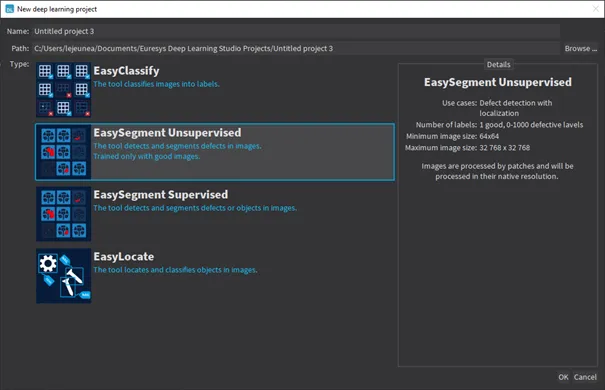The height and width of the screenshot is (390, 605).
Task: Click the Details panel heading
Action: click(498, 64)
